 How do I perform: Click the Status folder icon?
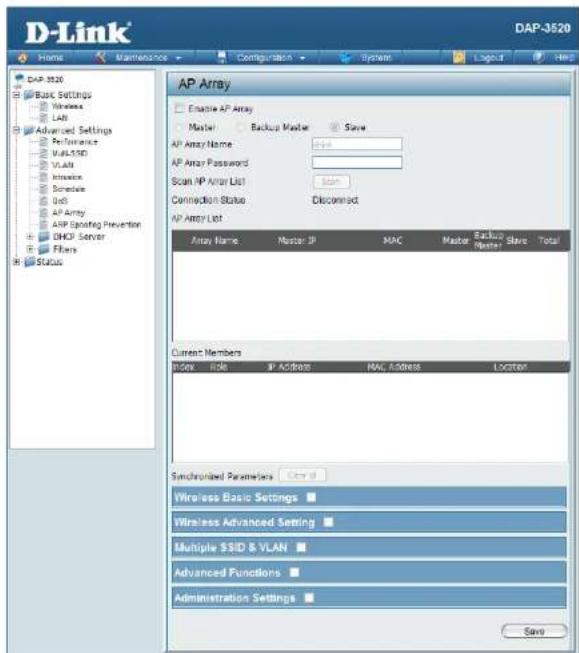click(29, 262)
